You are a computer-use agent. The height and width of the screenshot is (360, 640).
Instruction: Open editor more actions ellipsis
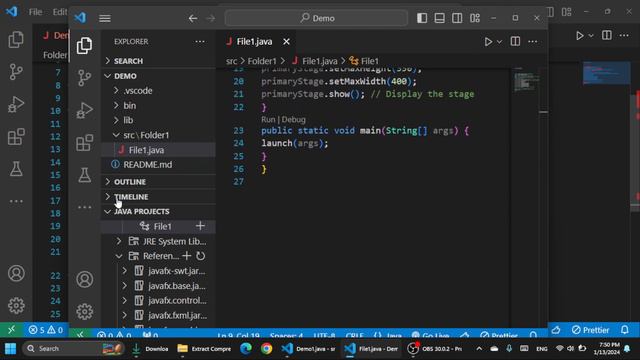533,41
